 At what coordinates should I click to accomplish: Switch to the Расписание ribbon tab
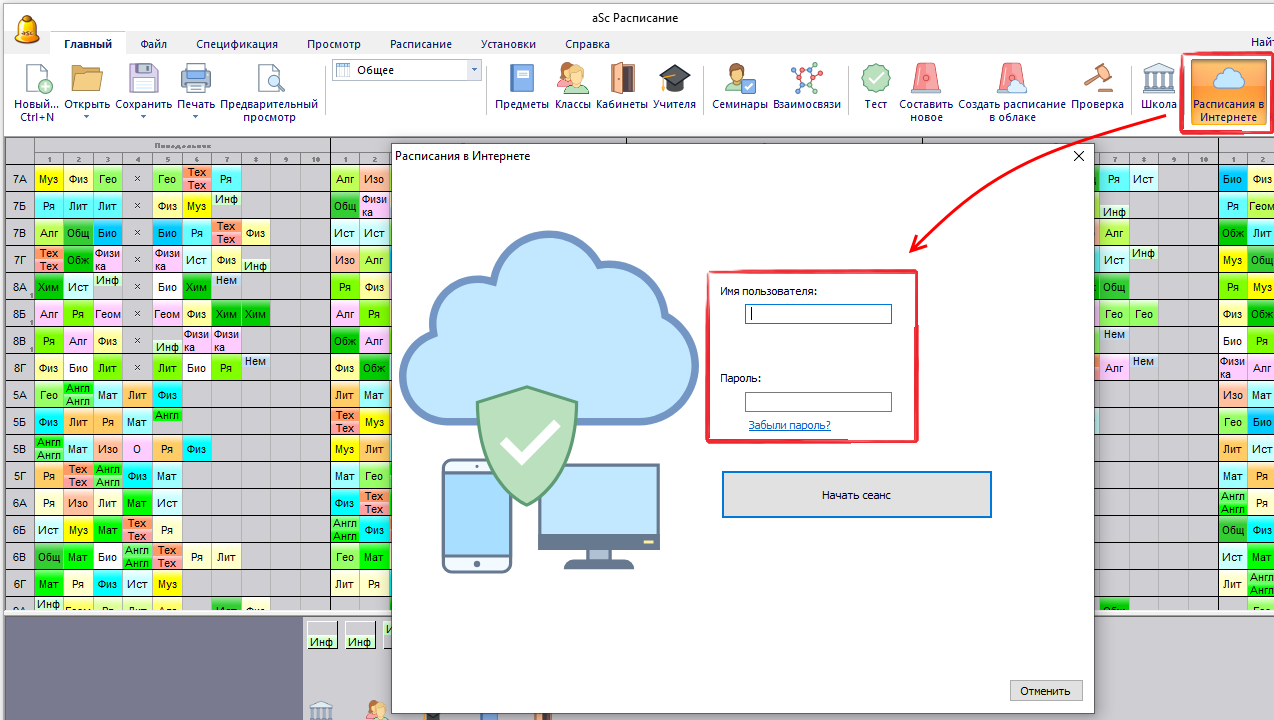point(420,44)
